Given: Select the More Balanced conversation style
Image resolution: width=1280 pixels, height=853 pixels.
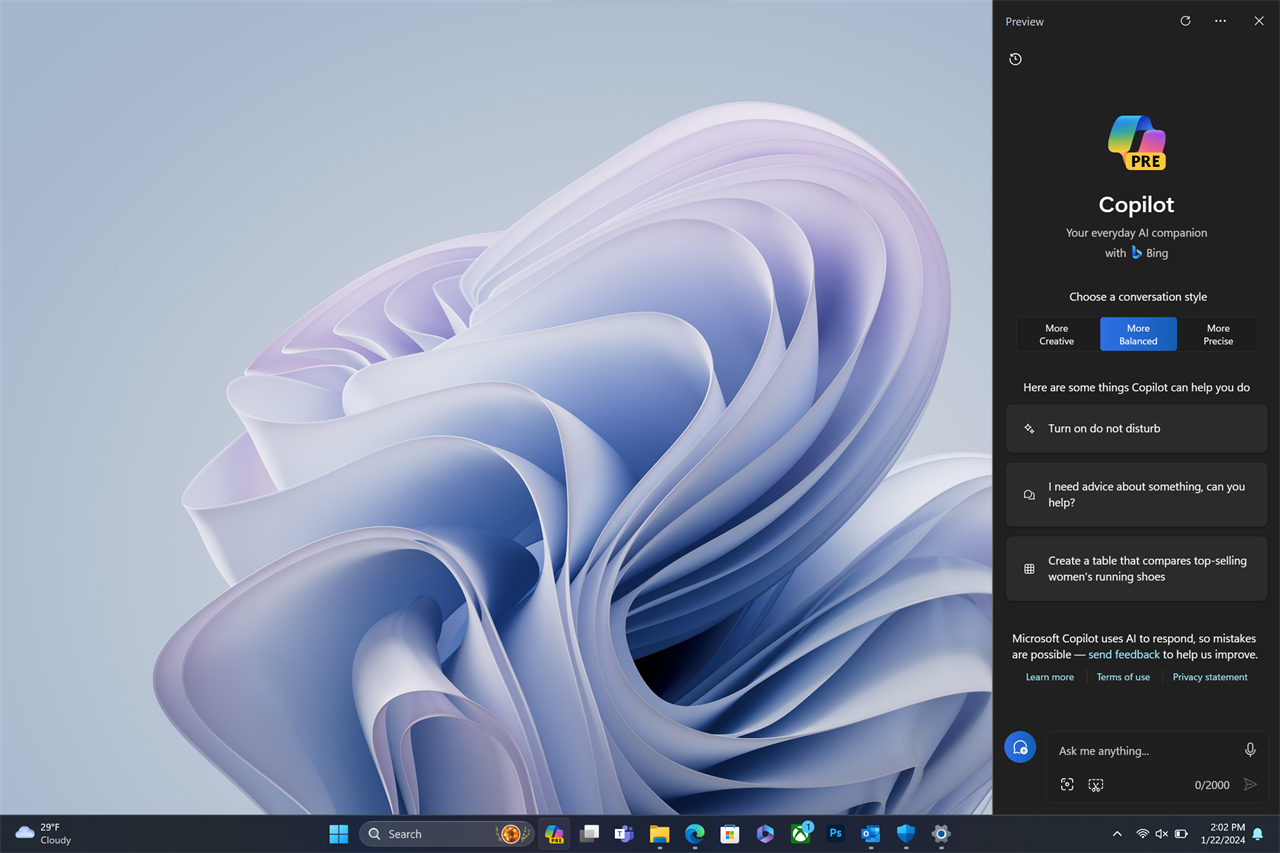Looking at the screenshot, I should pos(1138,334).
